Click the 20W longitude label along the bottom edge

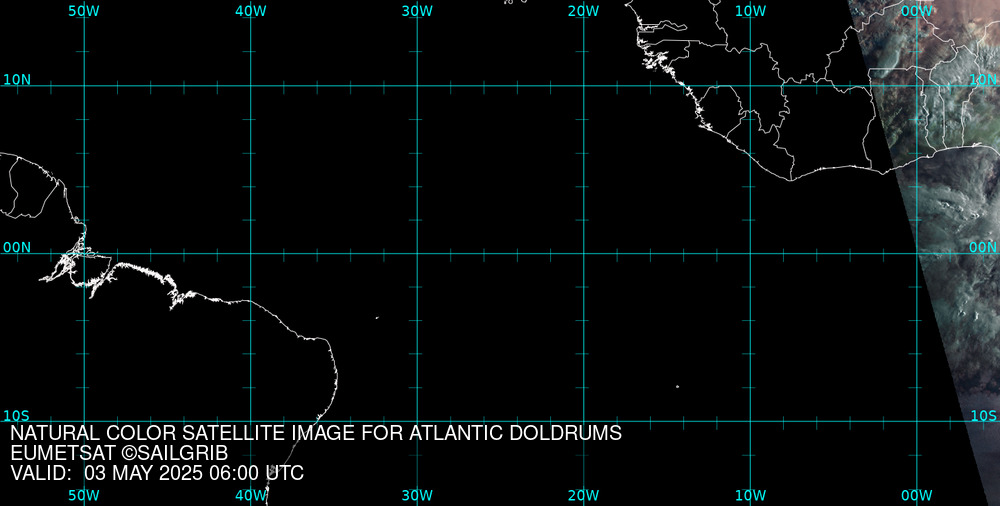click(584, 496)
